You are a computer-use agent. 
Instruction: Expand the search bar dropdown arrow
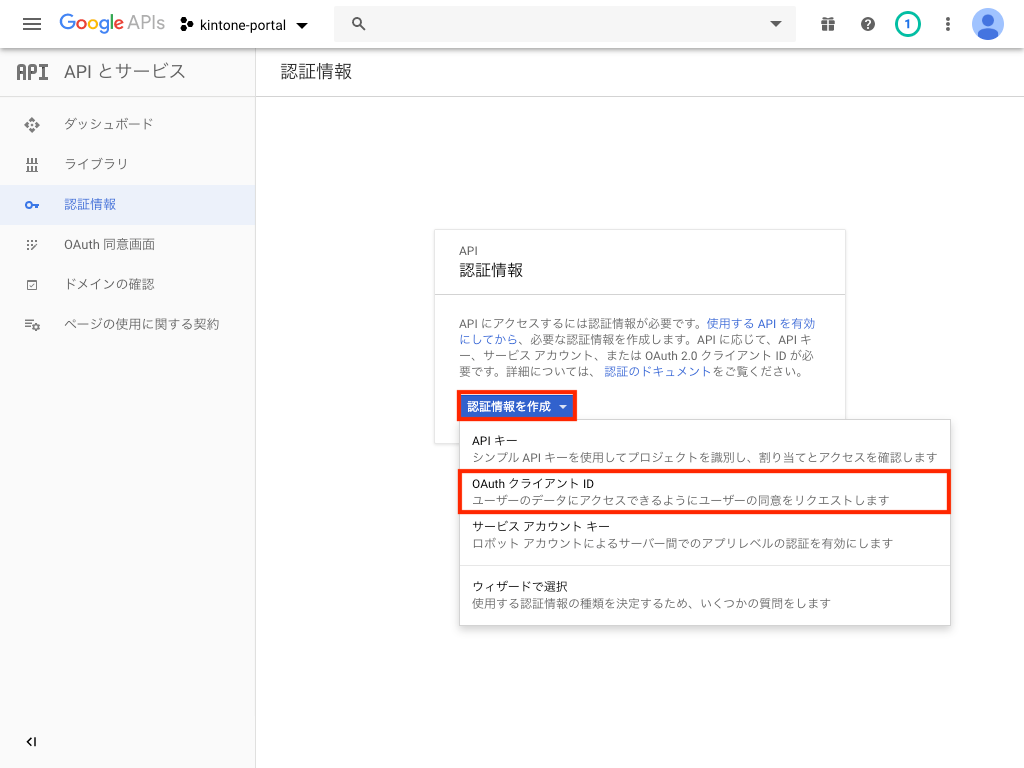click(x=775, y=24)
